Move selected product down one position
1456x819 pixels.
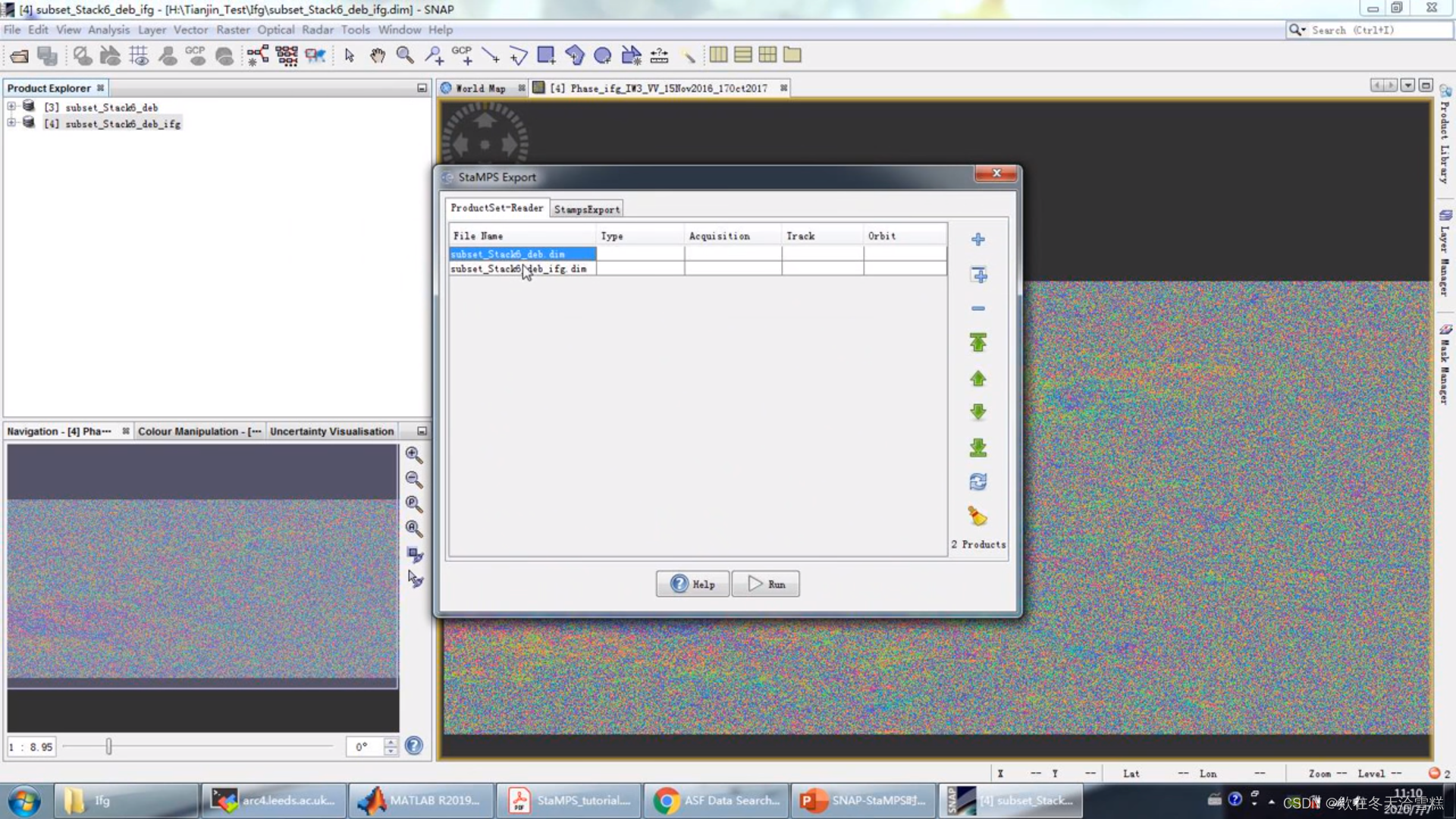pos(977,412)
